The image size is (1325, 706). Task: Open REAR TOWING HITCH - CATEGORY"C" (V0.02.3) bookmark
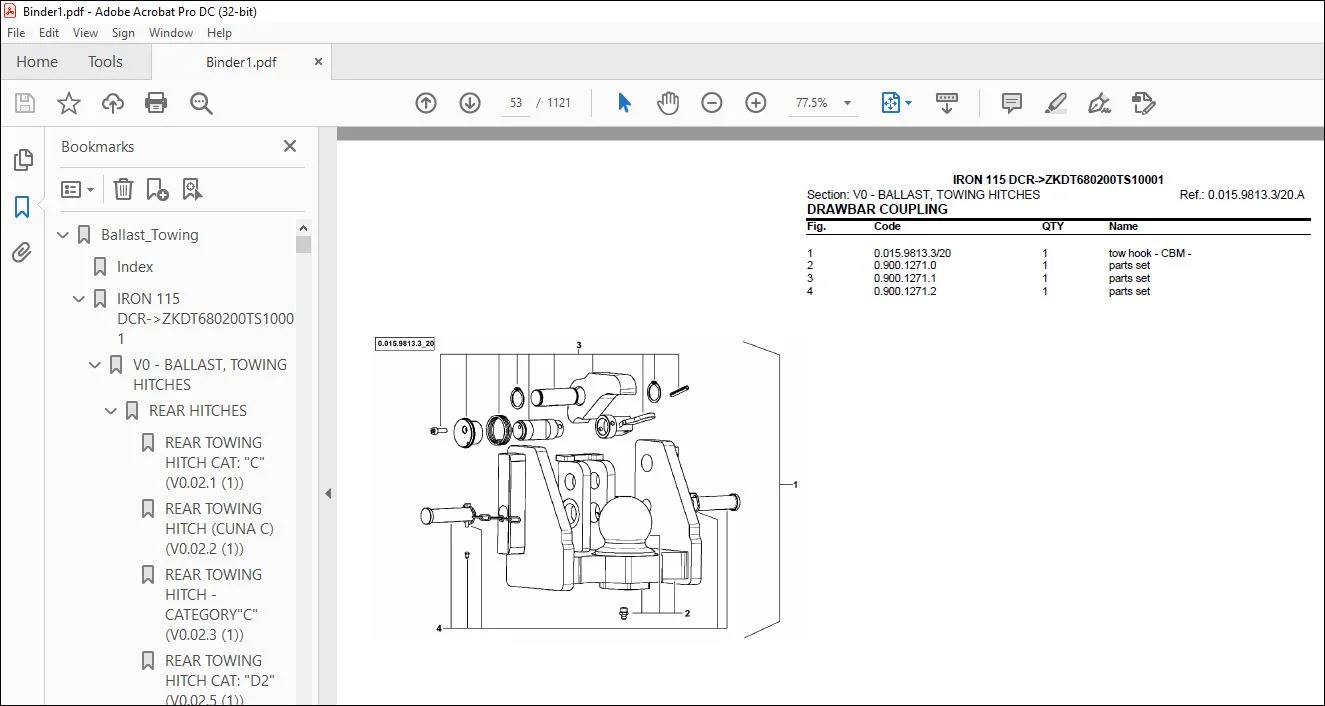pos(214,605)
